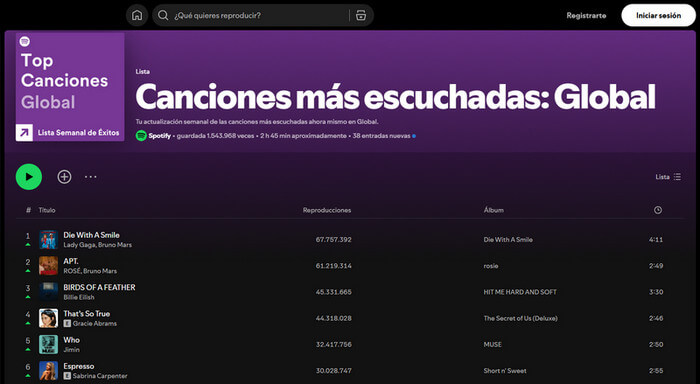Click BIRDS OF A FEATHER cover thumbnail
Viewport: 700px width, 384px height.
click(x=48, y=292)
